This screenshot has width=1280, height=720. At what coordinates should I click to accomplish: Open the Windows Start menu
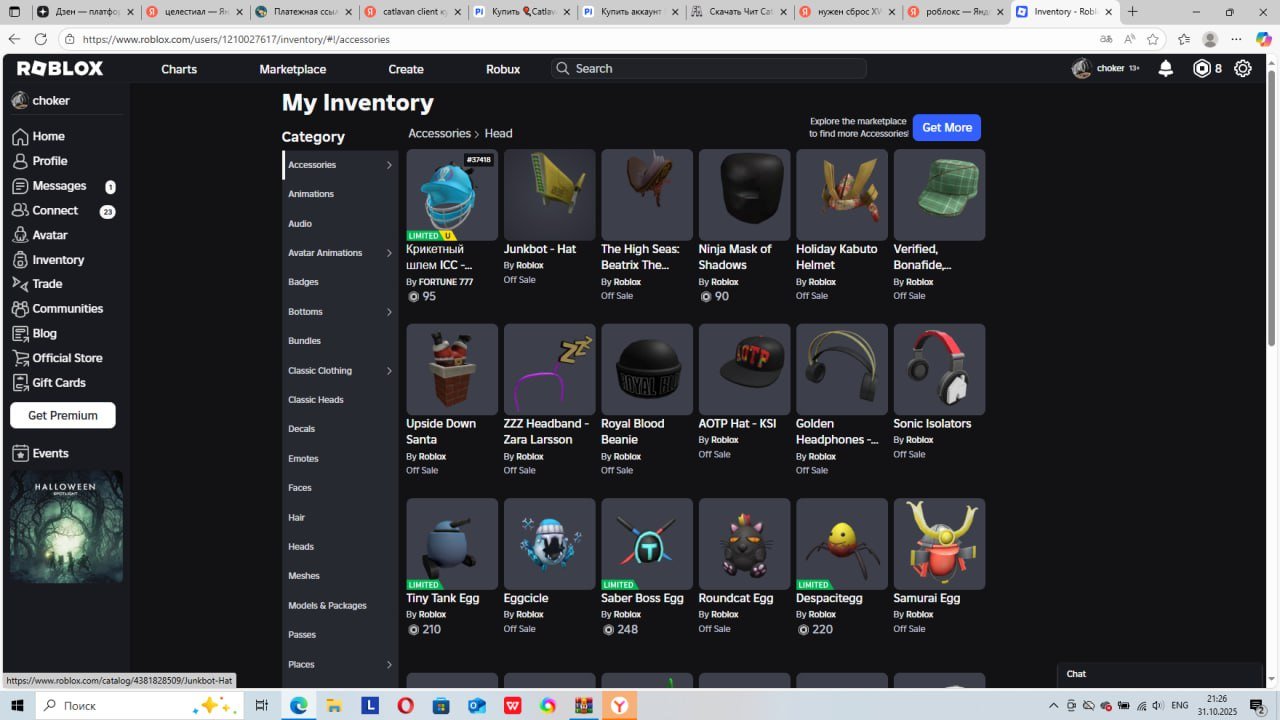(x=17, y=705)
